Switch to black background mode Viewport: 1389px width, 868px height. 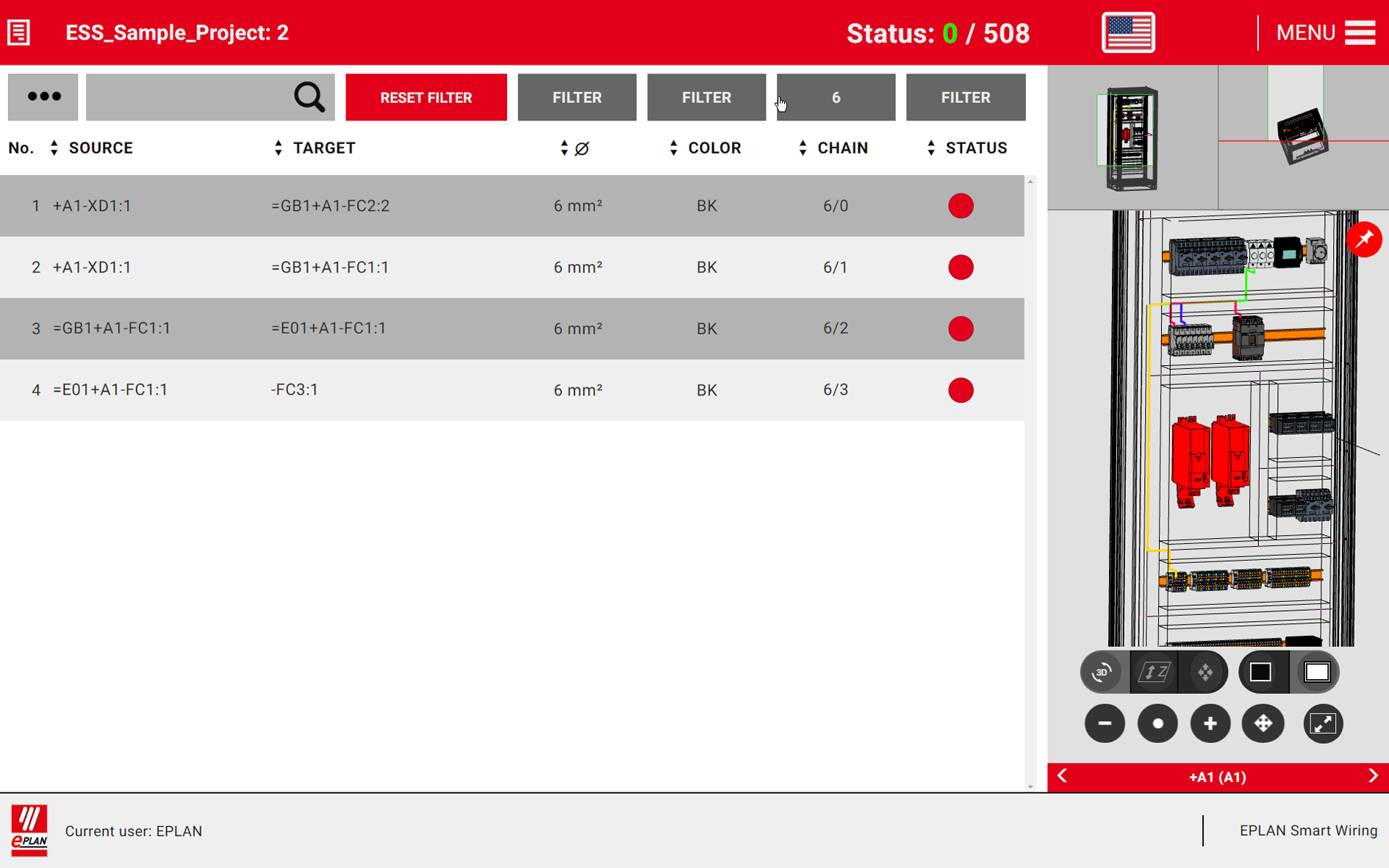[x=1261, y=672]
